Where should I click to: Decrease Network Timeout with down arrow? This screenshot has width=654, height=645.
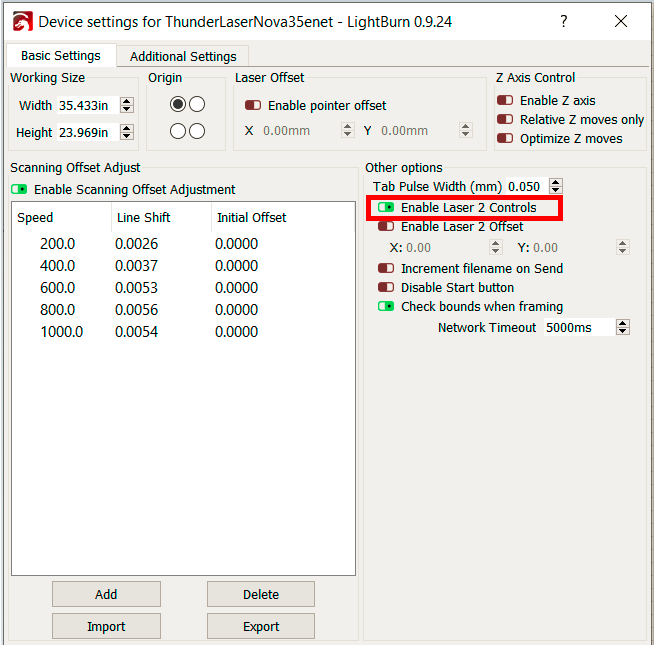point(622,332)
